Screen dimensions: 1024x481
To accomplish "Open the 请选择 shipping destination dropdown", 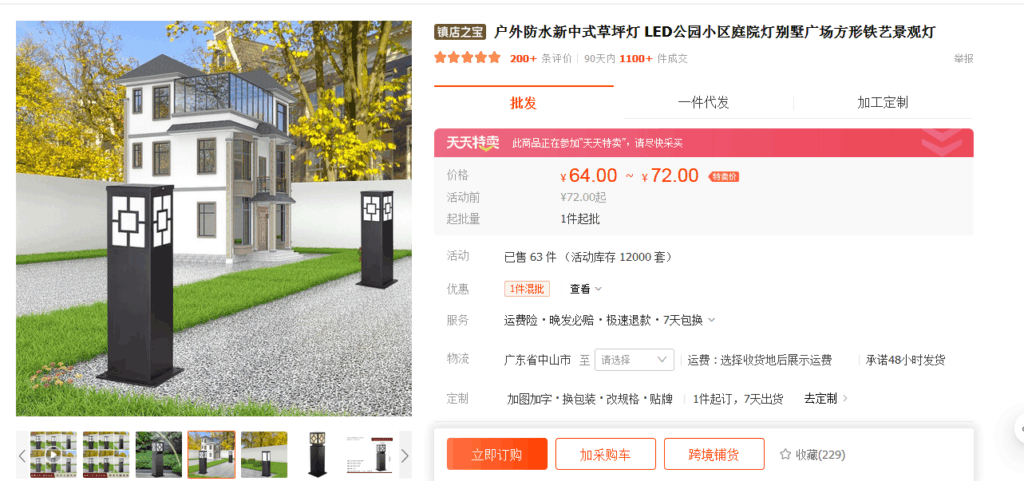I will [x=634, y=360].
